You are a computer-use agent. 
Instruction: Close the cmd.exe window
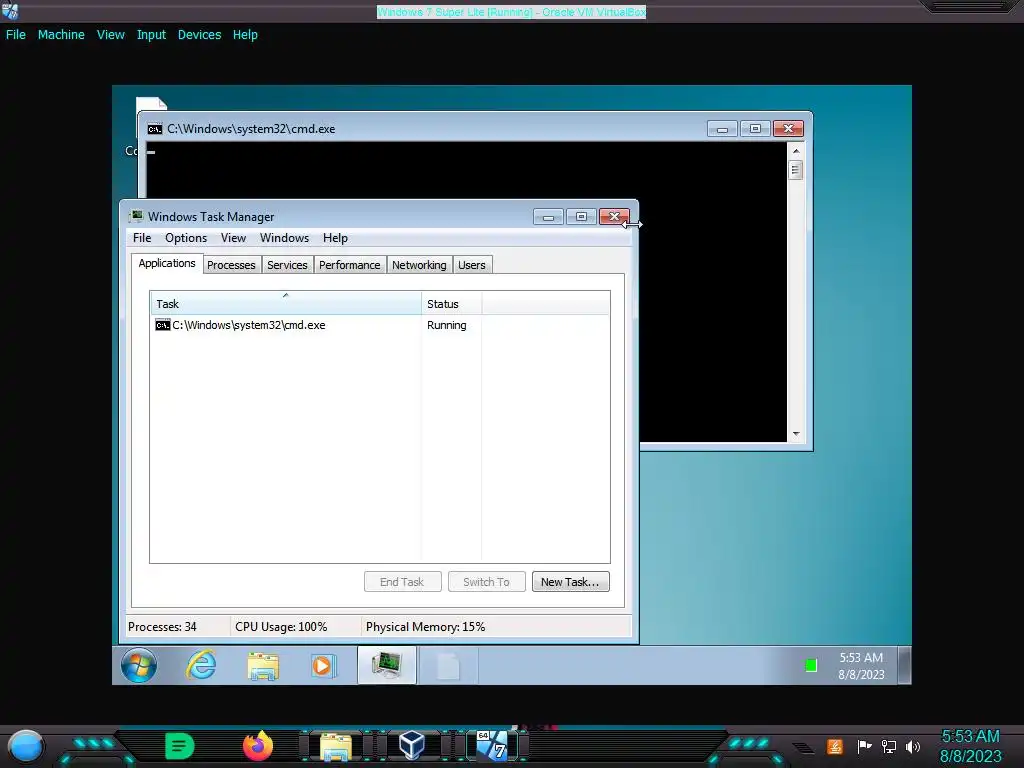(x=788, y=129)
